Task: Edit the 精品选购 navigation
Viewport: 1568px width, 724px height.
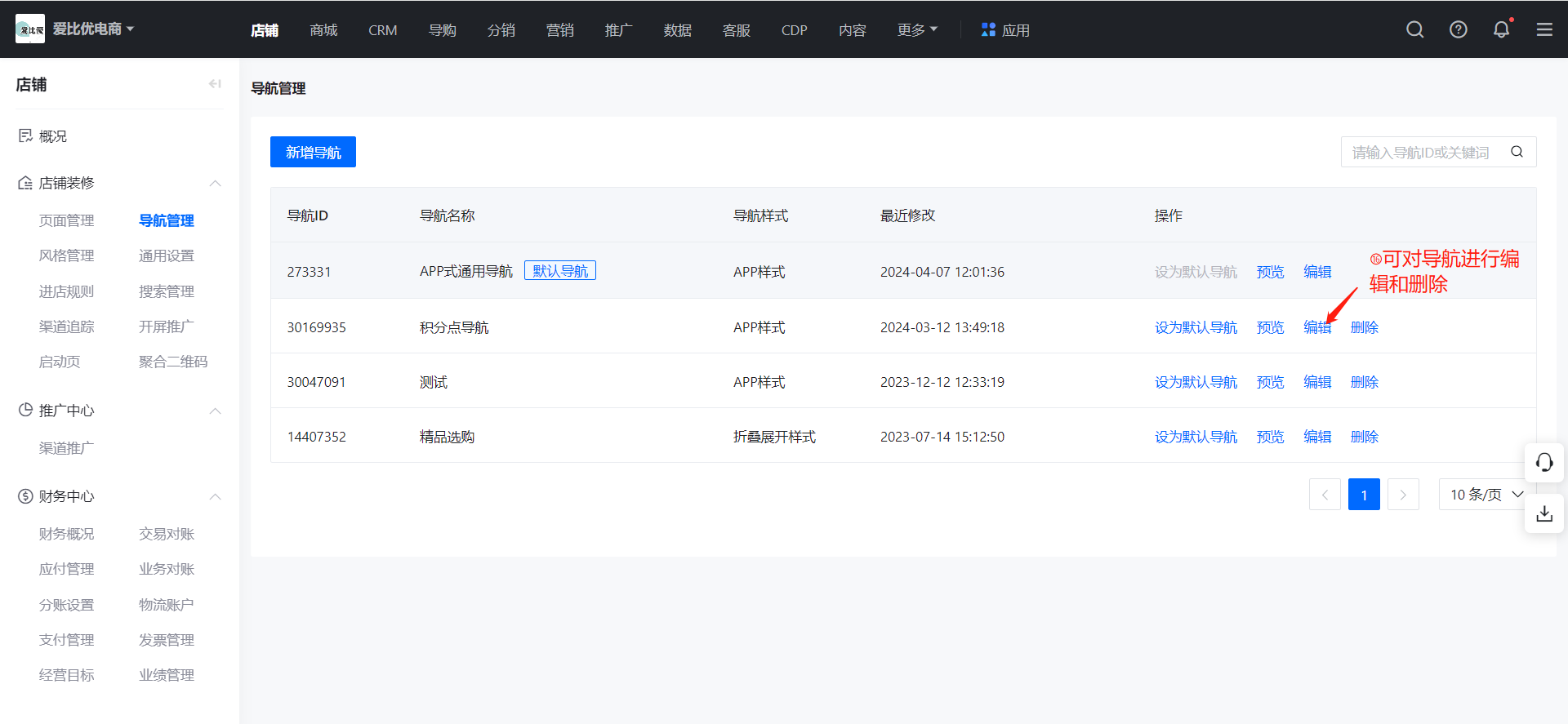Action: 1317,437
